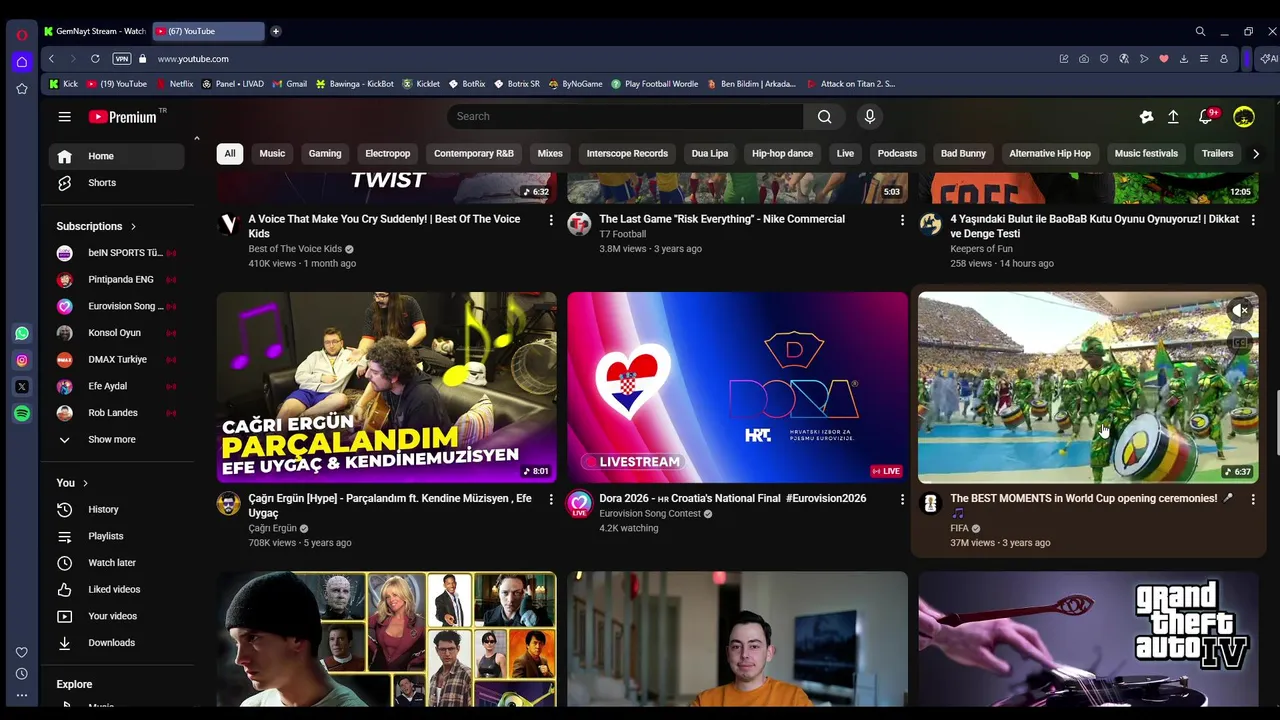Image resolution: width=1280 pixels, height=720 pixels.
Task: Reload the page
Action: (x=95, y=59)
